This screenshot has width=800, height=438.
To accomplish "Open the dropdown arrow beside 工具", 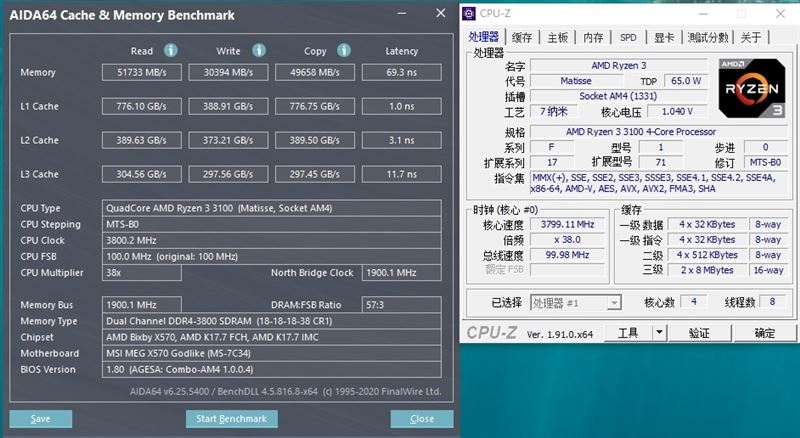I will tap(659, 333).
